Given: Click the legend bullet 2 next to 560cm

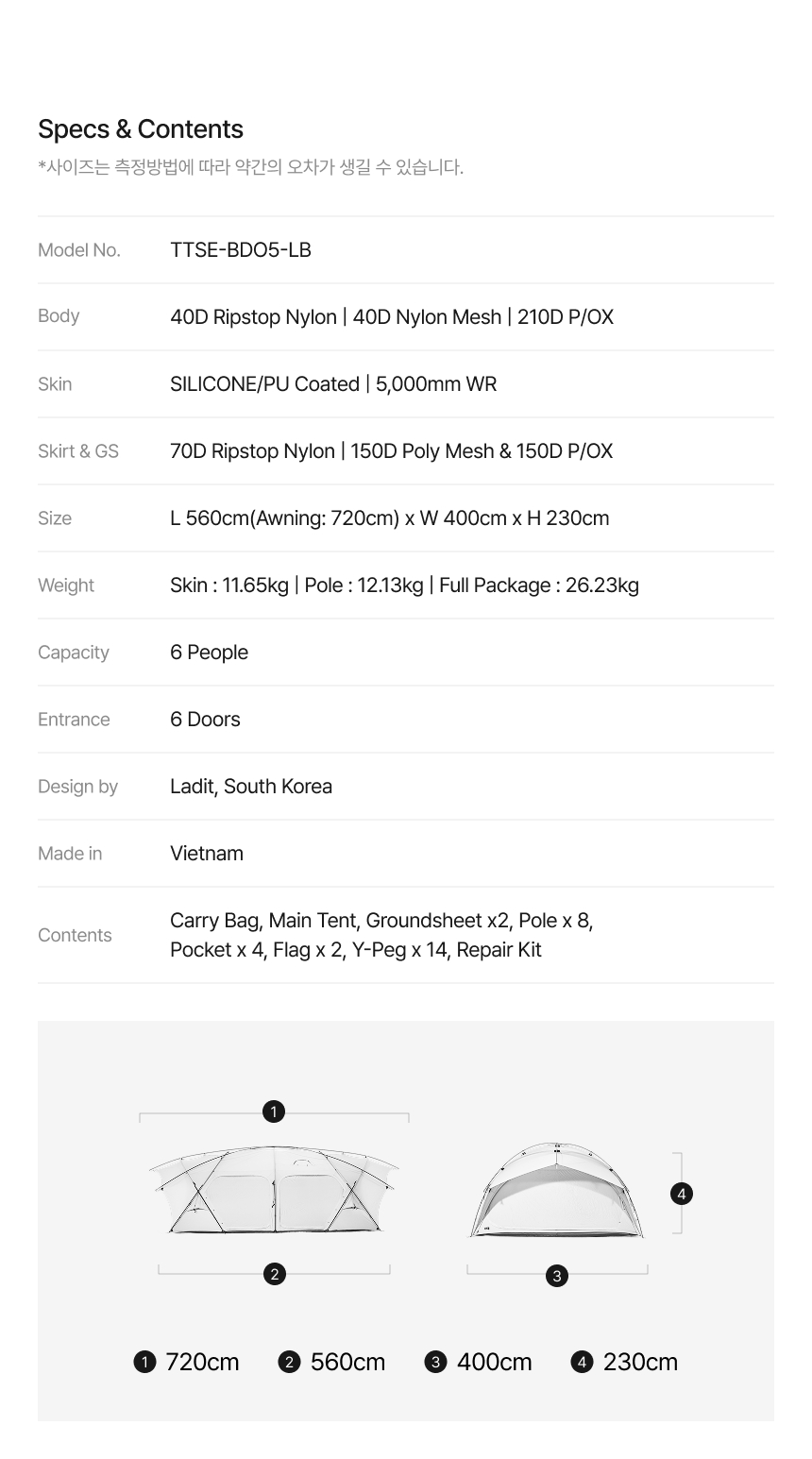Looking at the screenshot, I should pyautogui.click(x=290, y=1362).
